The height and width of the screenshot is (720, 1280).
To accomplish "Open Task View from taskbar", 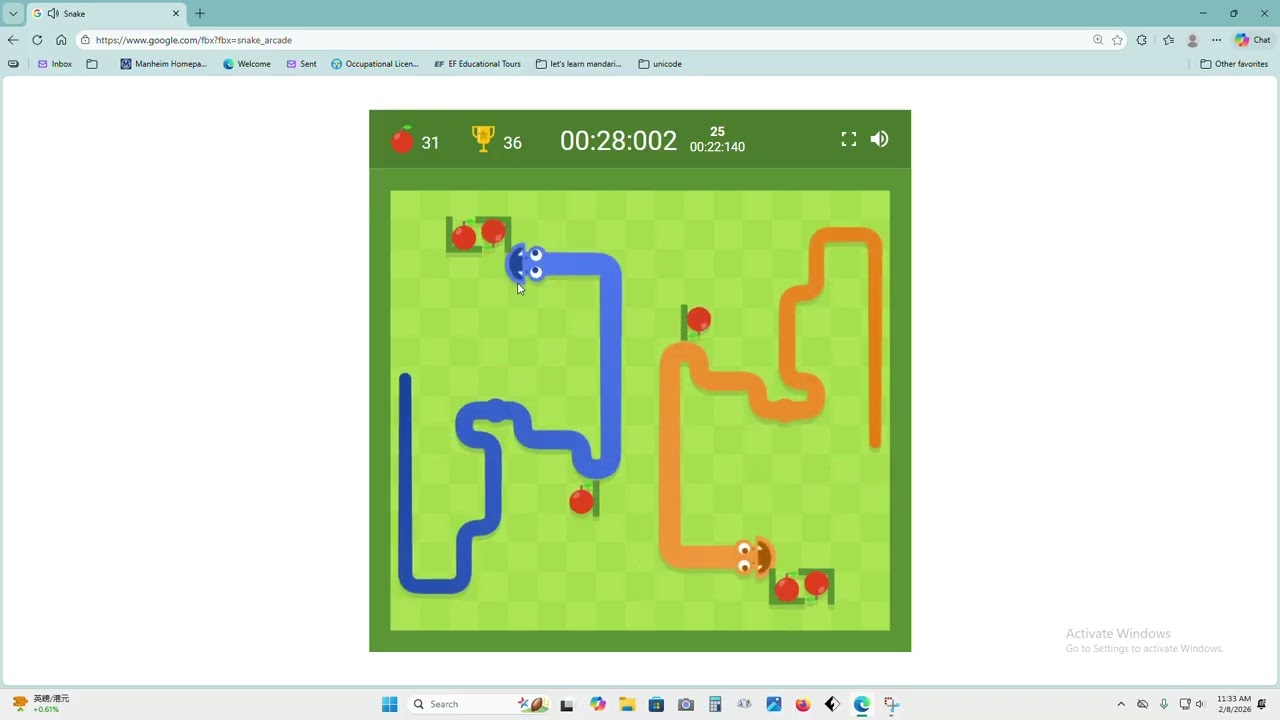I will click(567, 704).
